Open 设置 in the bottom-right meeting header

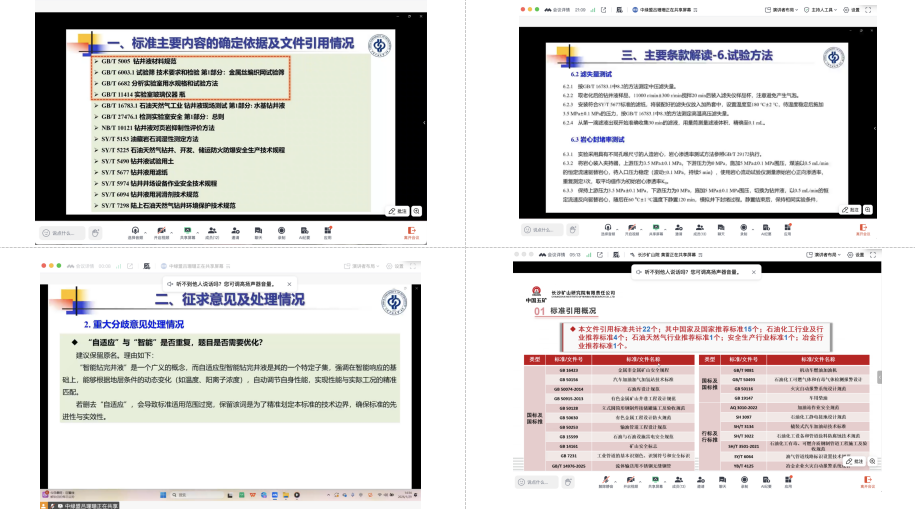pos(852,265)
